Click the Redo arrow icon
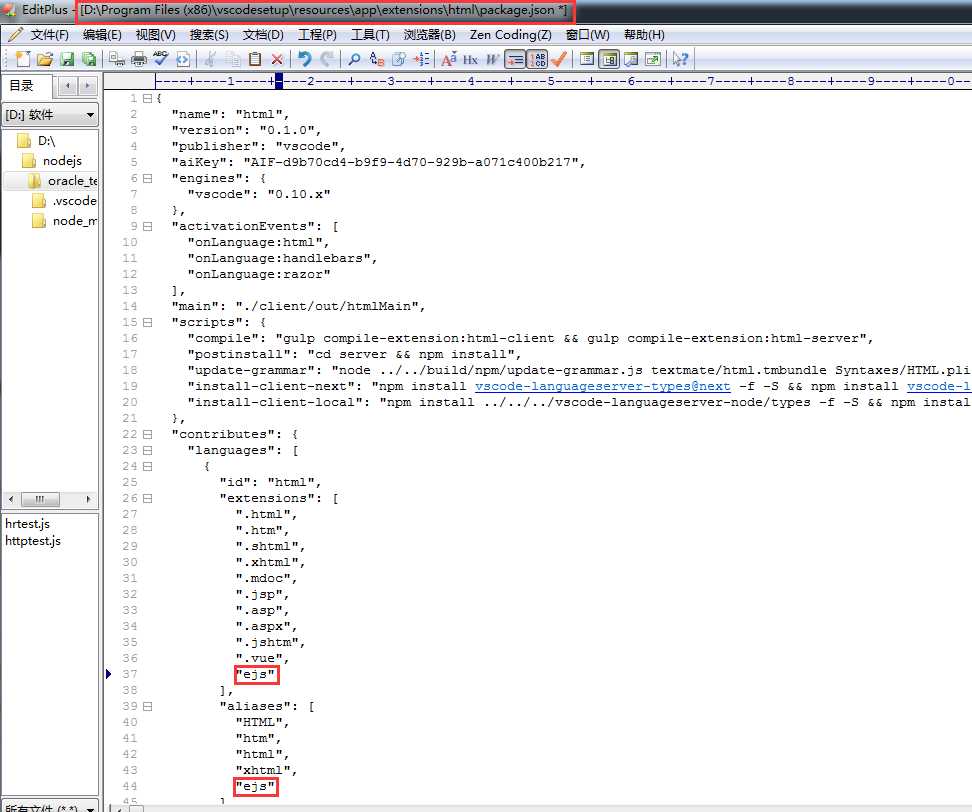 pos(327,59)
